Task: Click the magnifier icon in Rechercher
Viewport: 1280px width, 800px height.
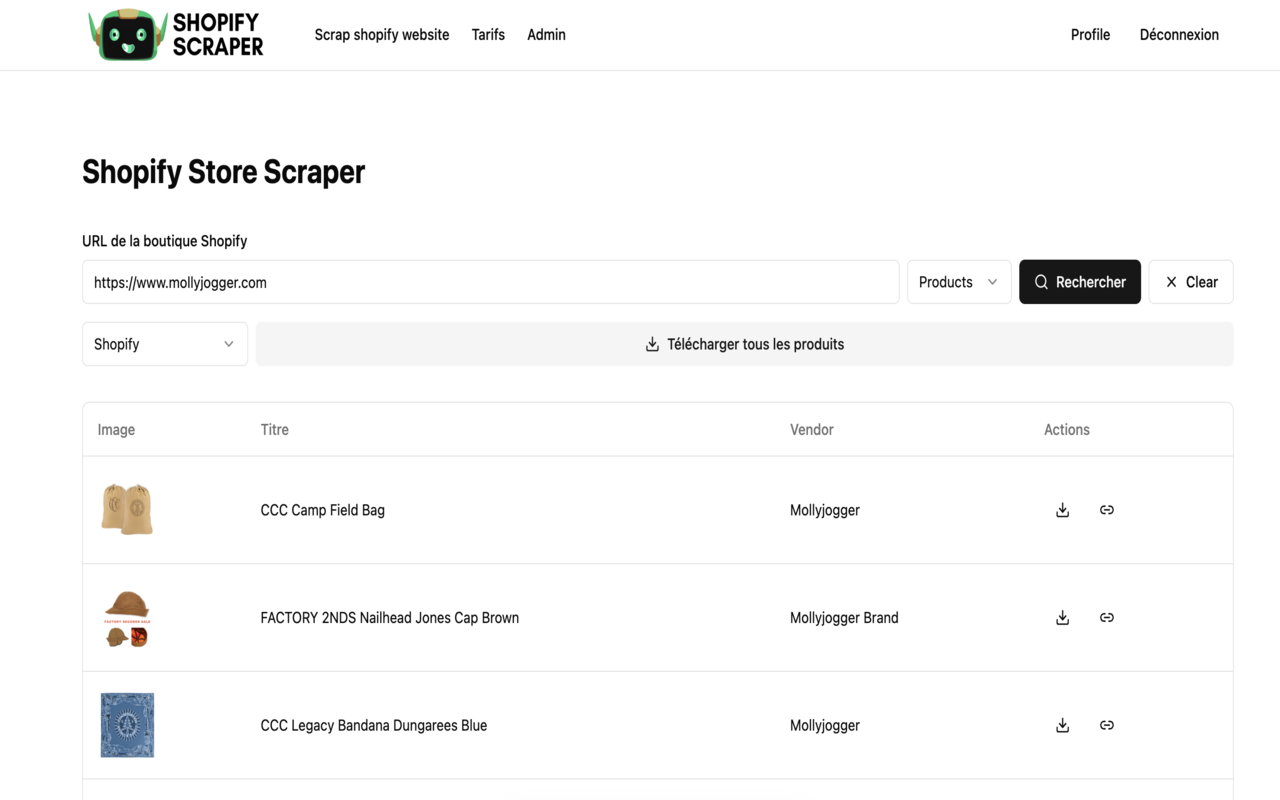Action: tap(1041, 282)
